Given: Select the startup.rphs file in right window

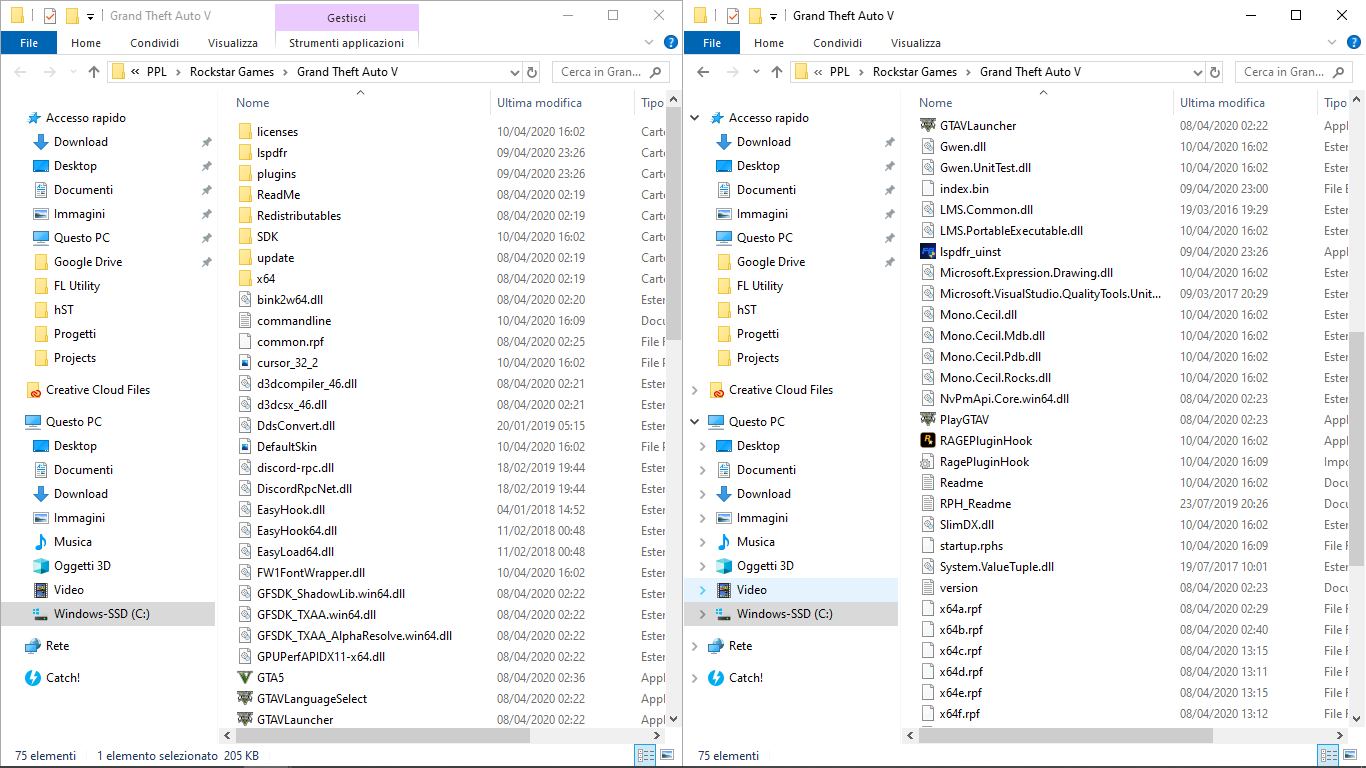Looking at the screenshot, I should pyautogui.click(x=971, y=546).
